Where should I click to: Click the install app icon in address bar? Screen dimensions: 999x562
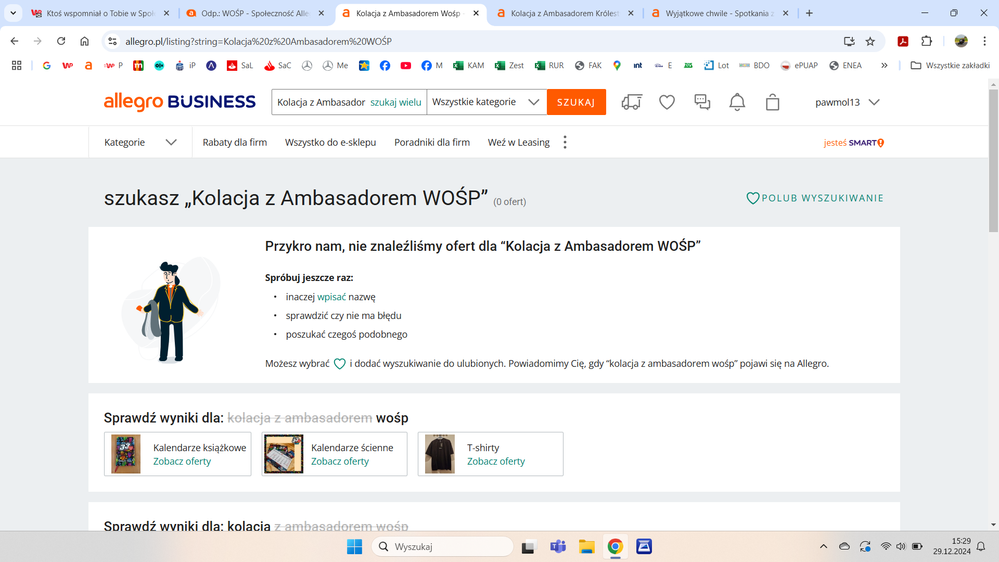(849, 41)
